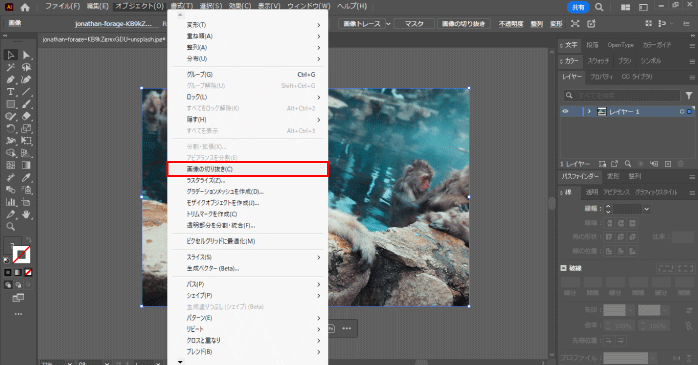Open 変形(T) submenu
Screen dimensions: 698x365
point(248,25)
